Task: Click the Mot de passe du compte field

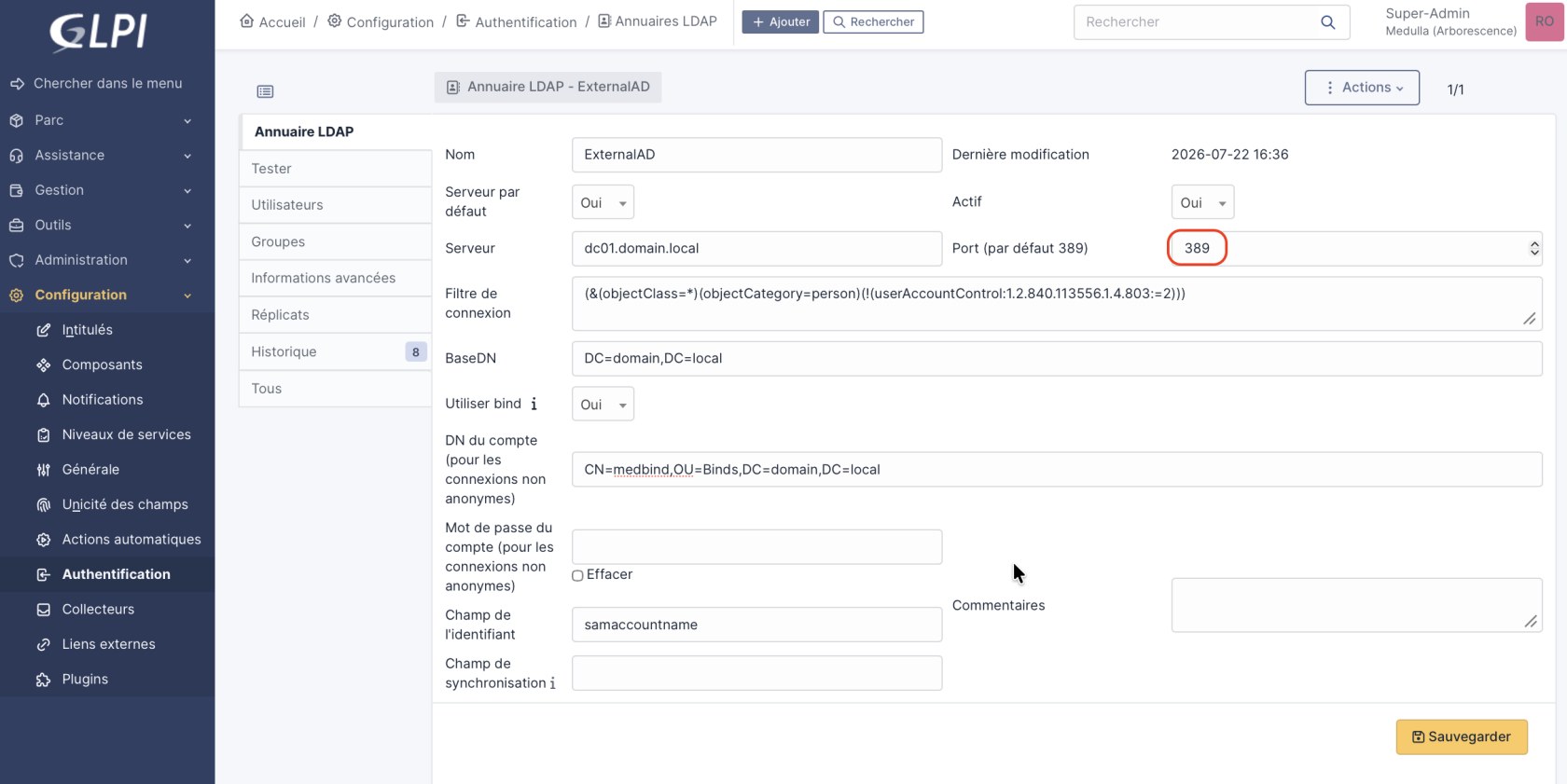Action: coord(756,547)
